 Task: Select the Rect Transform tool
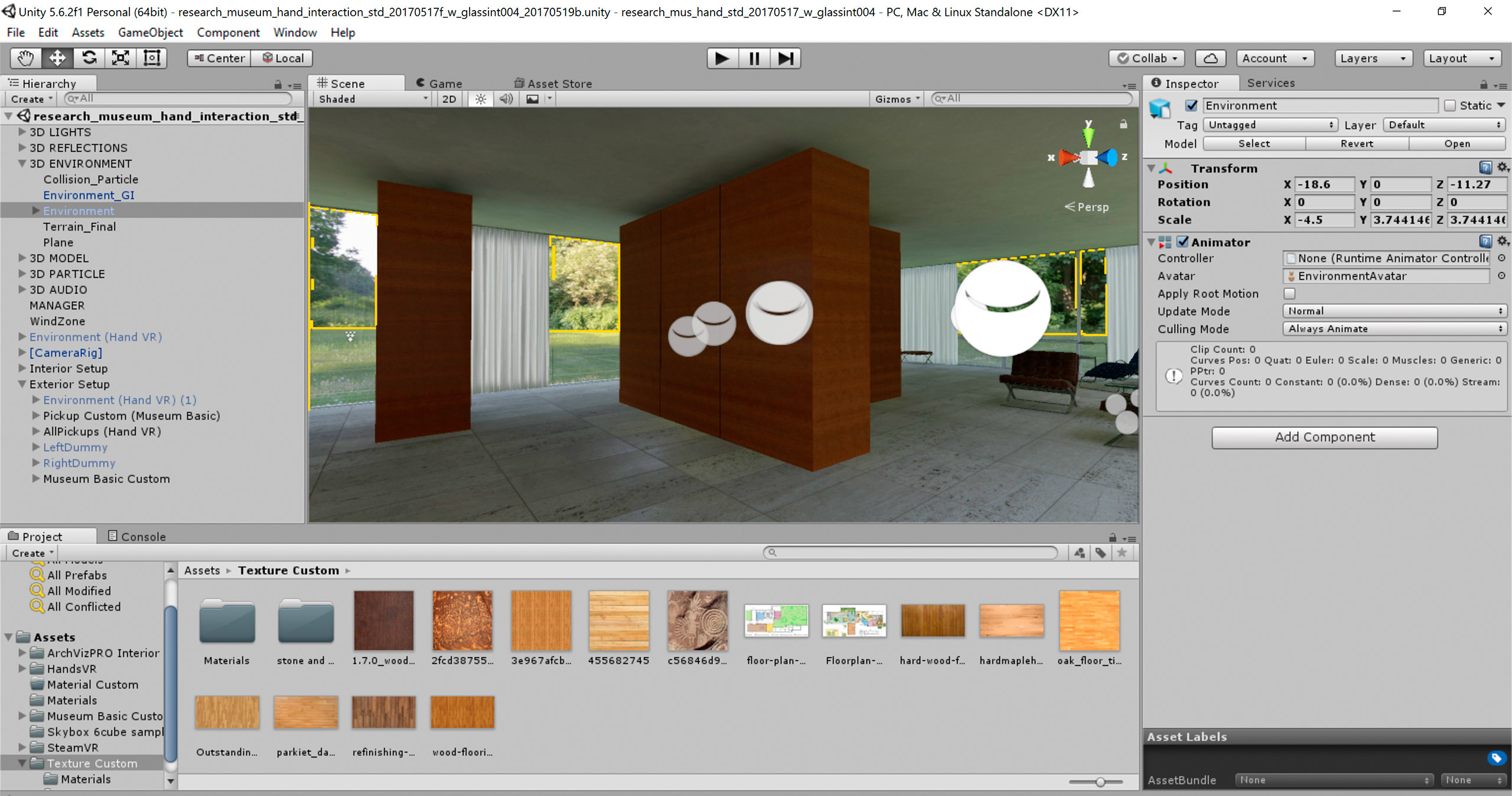coord(152,58)
